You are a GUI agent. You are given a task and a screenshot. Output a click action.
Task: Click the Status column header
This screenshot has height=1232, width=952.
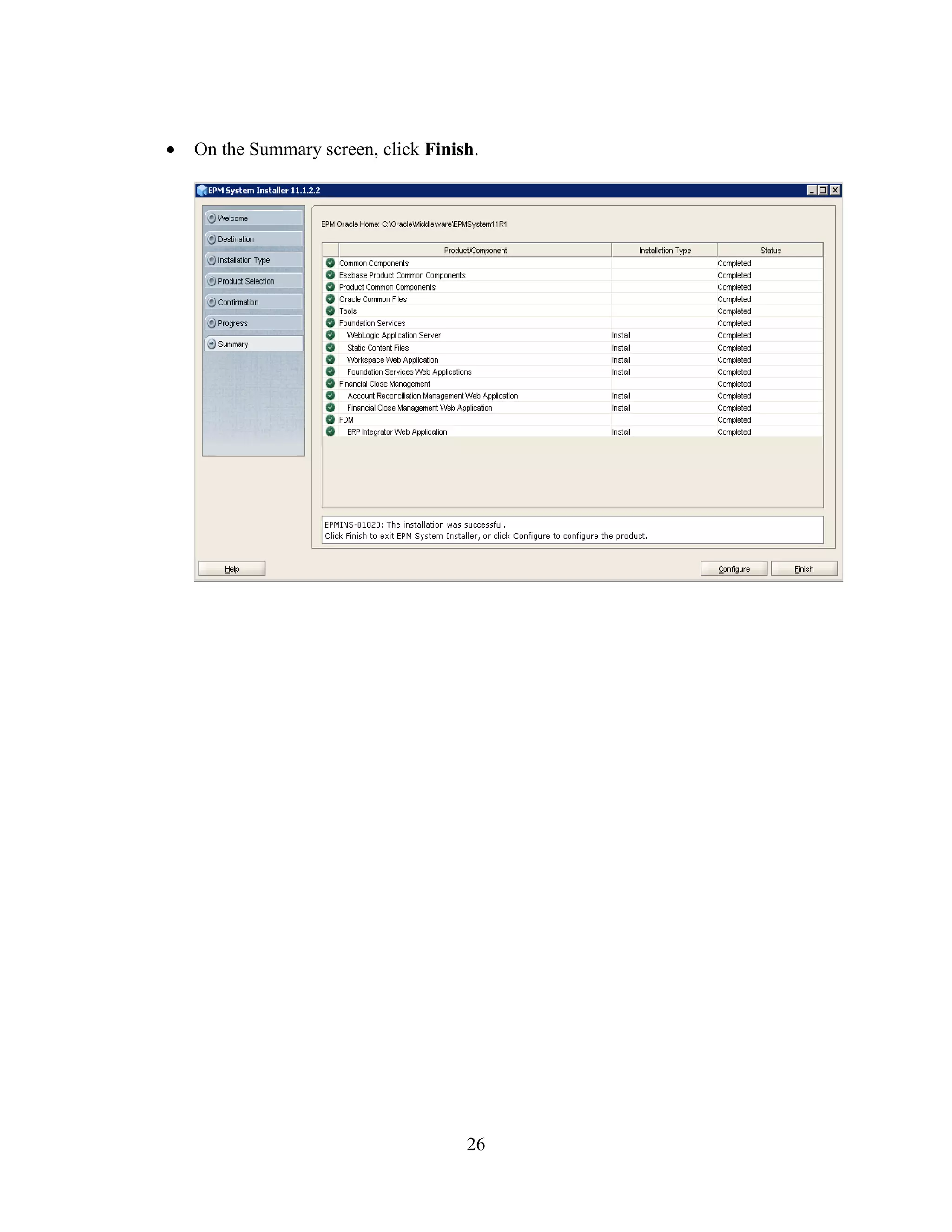coord(770,251)
